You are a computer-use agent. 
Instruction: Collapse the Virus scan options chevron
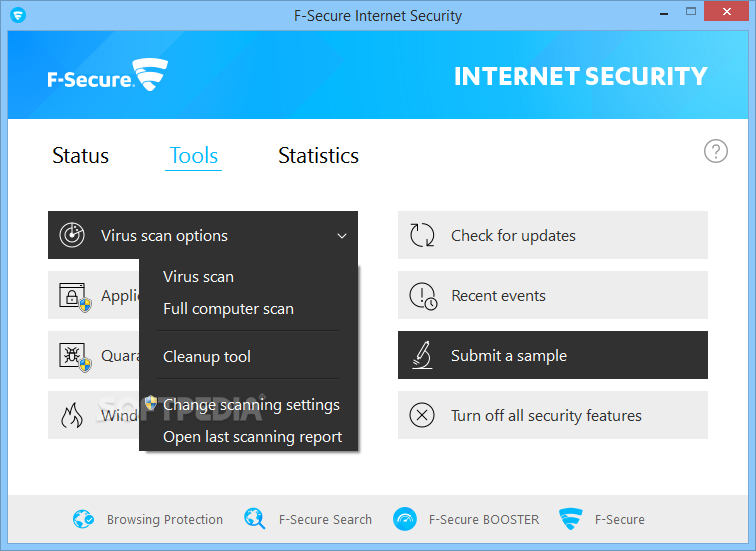[342, 236]
